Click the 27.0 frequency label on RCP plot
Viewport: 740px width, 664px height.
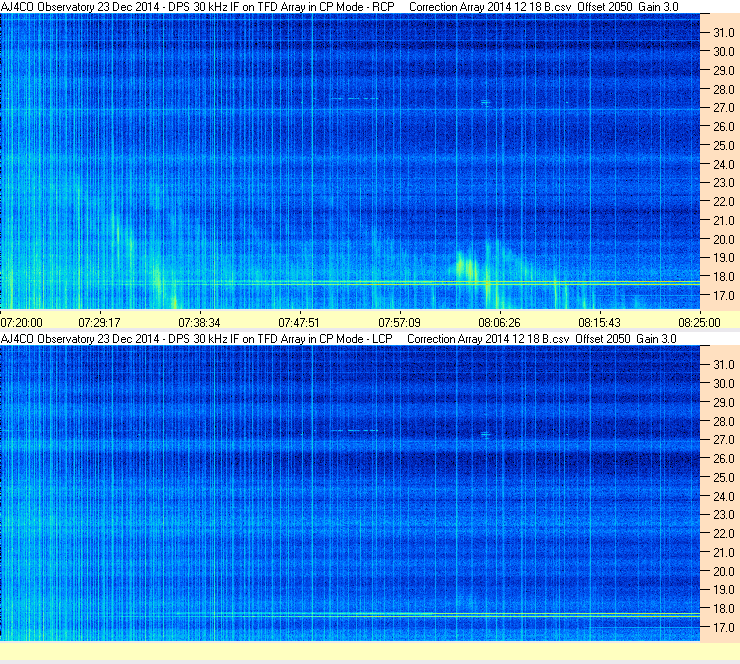click(x=723, y=108)
